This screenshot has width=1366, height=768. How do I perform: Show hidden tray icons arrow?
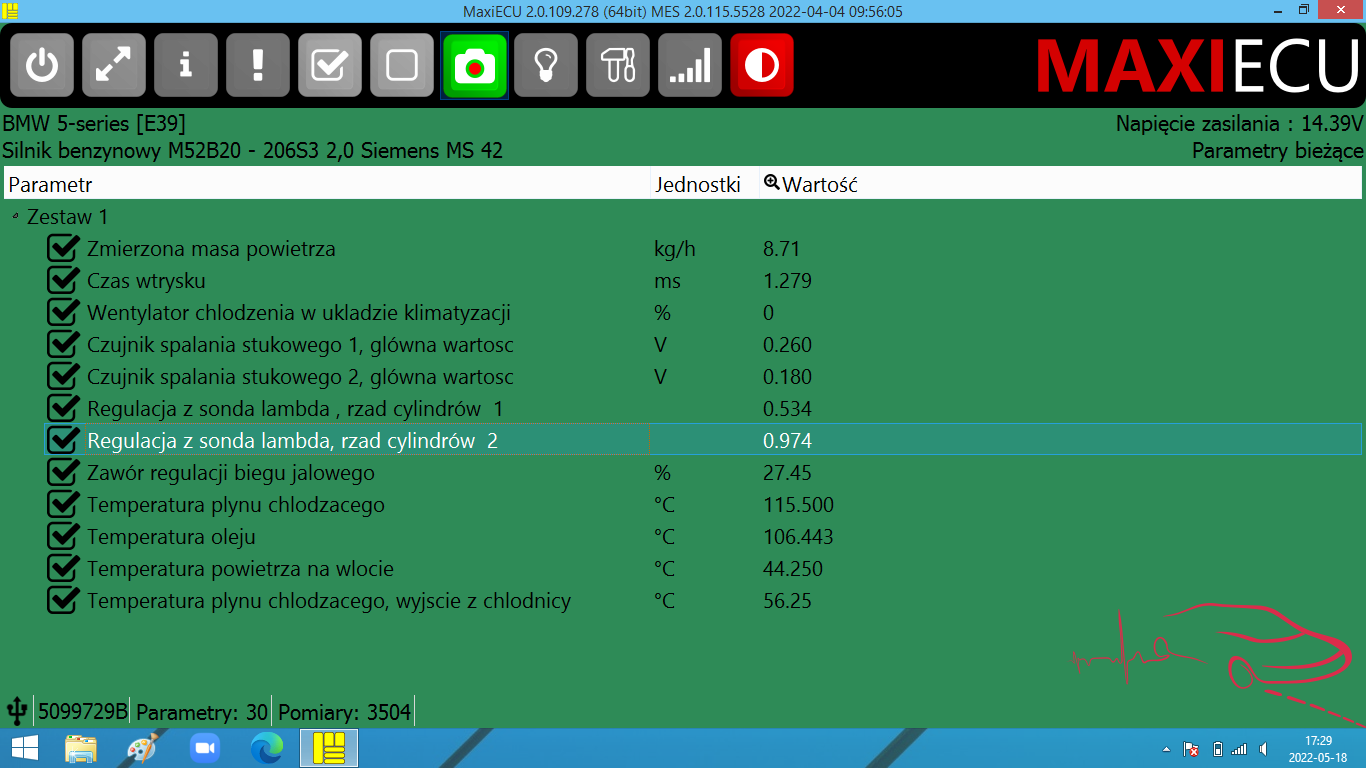point(1166,749)
